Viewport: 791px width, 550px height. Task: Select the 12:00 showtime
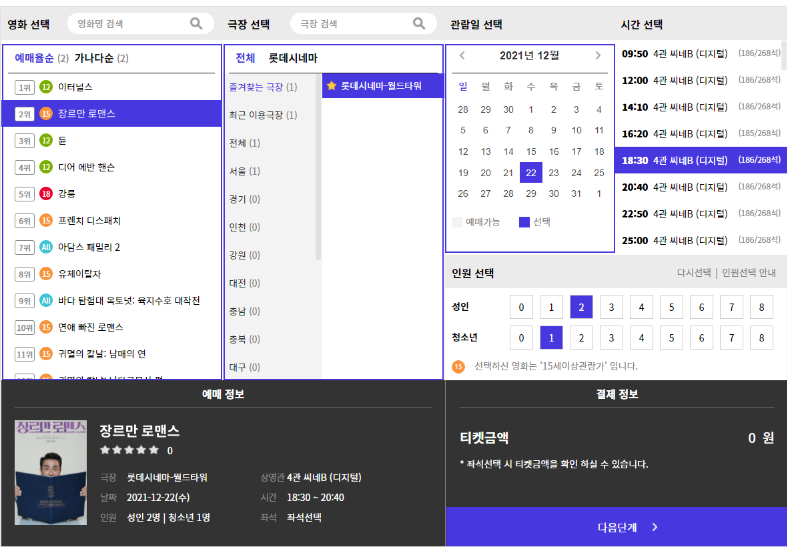[701, 80]
